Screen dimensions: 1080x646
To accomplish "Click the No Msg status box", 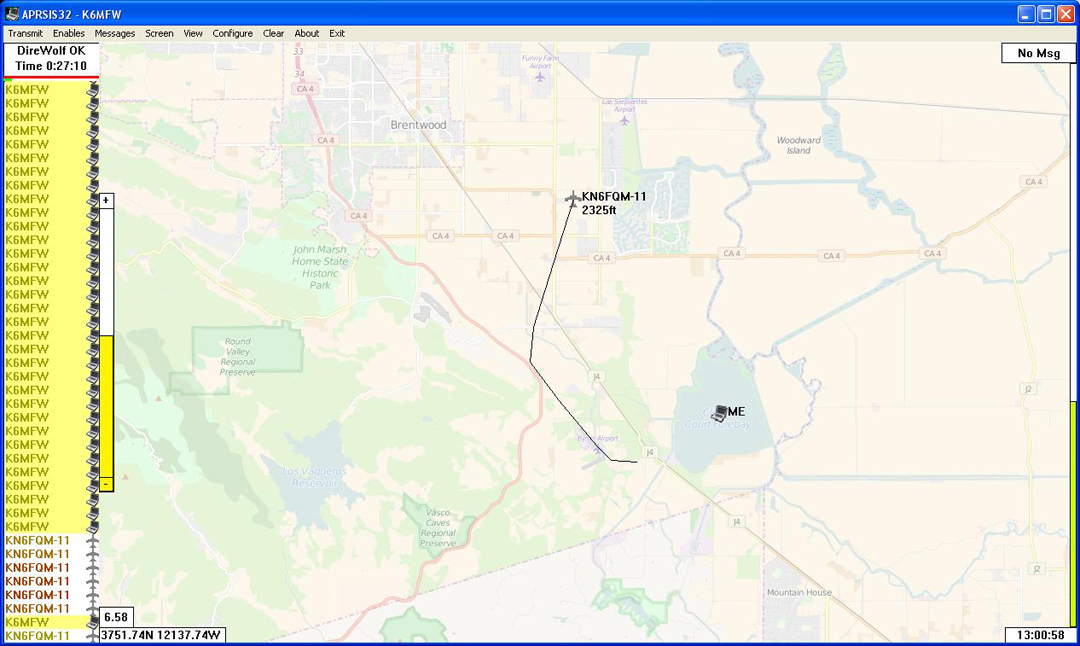I will (1038, 53).
